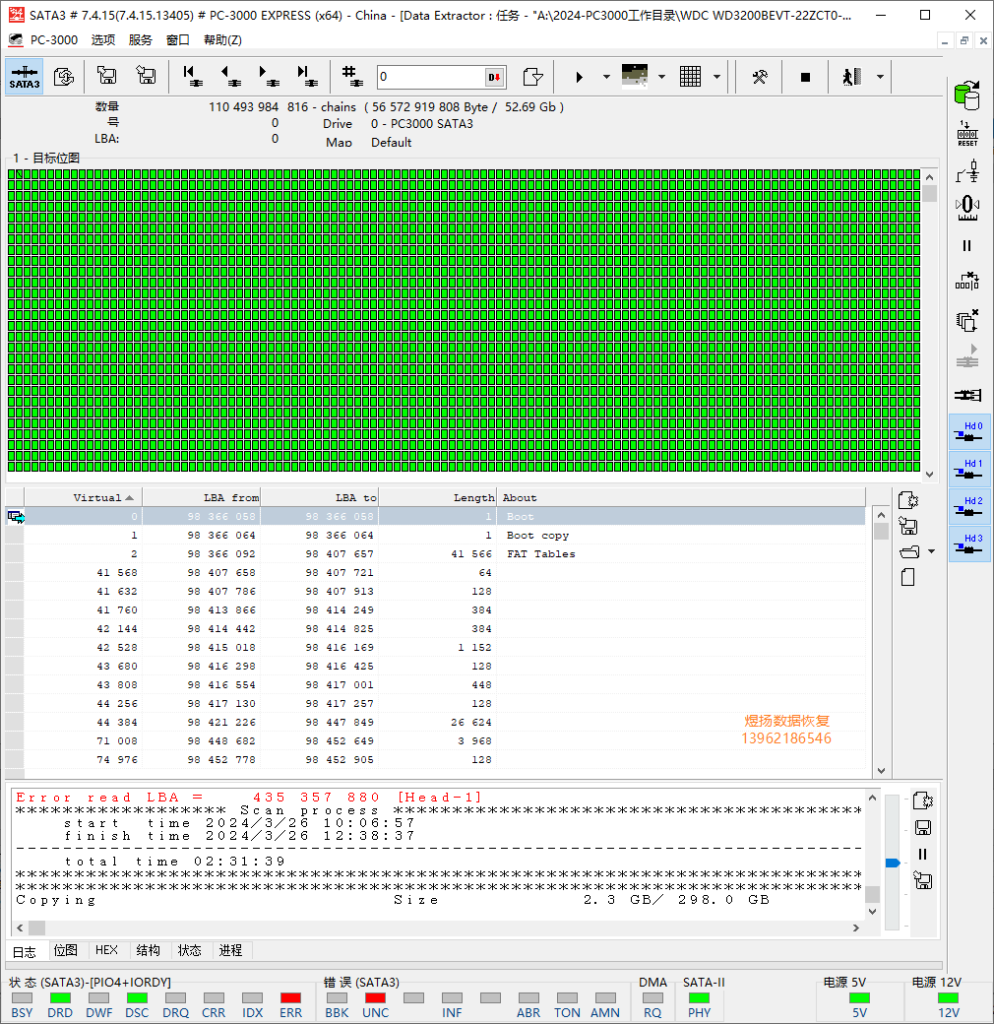This screenshot has width=994, height=1024.
Task: Open the grid view dropdown arrow
Action: click(717, 77)
